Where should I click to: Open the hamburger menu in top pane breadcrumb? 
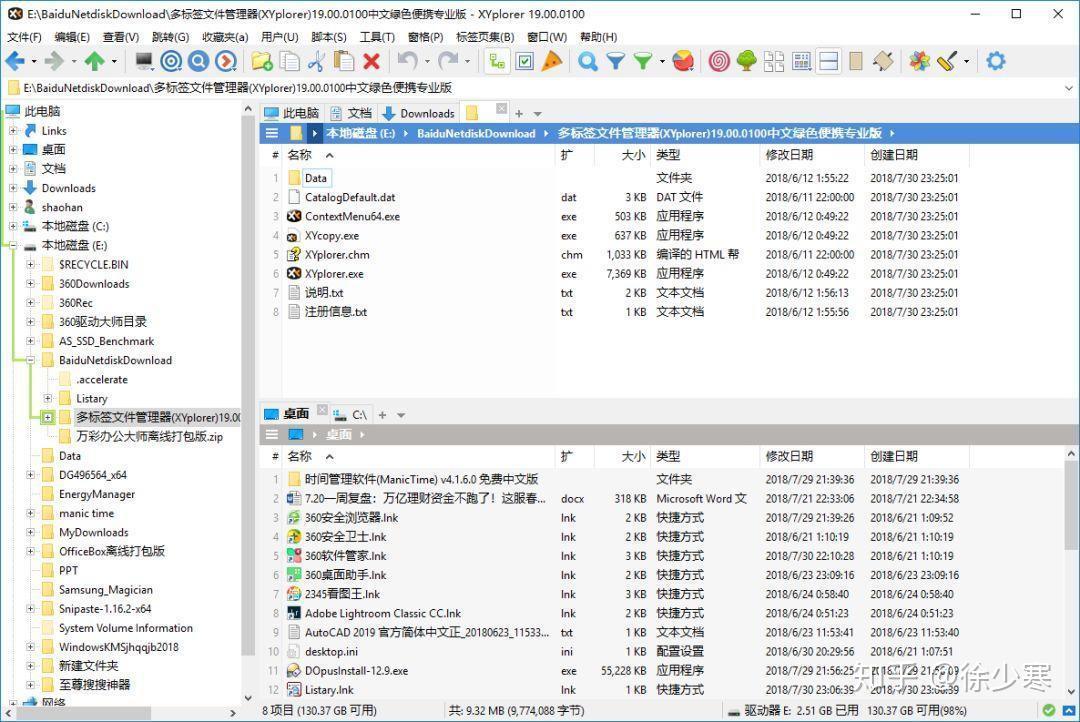pyautogui.click(x=272, y=133)
